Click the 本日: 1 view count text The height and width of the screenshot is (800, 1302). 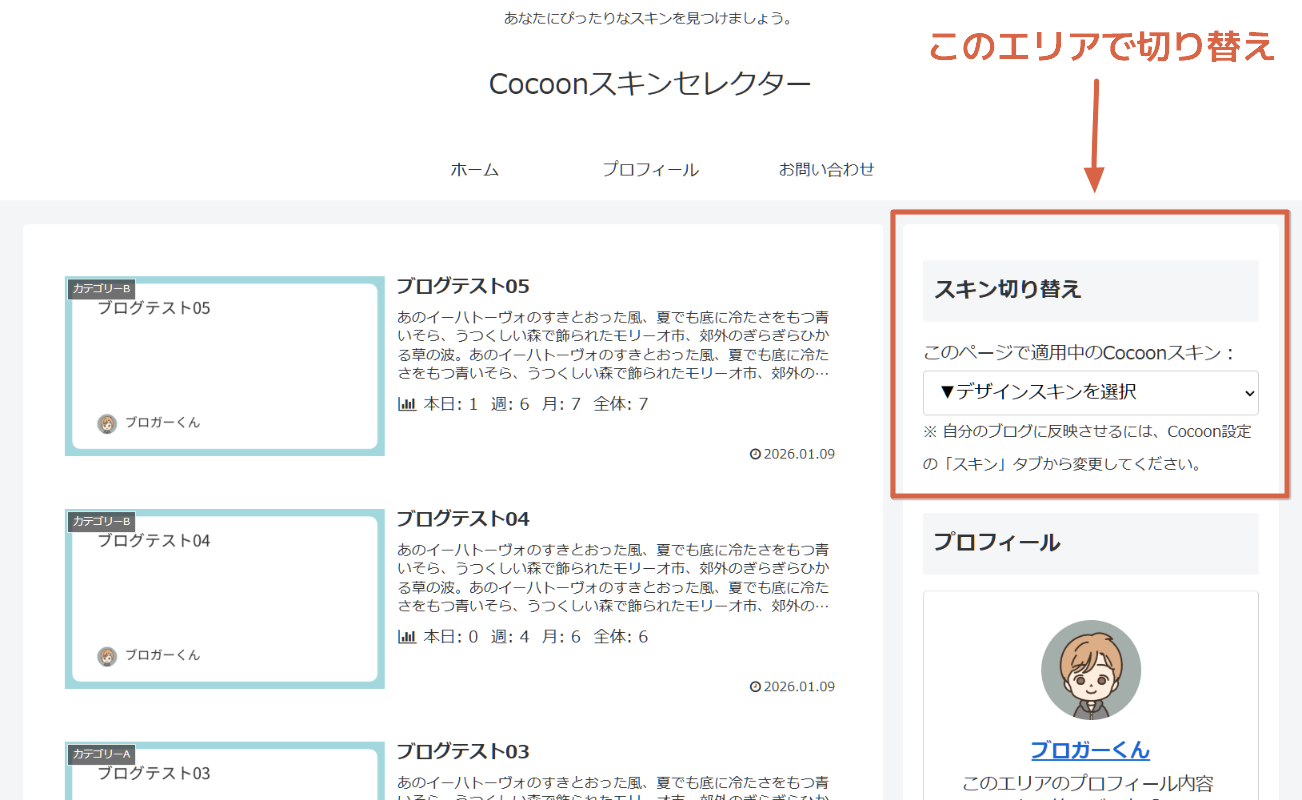(x=451, y=404)
